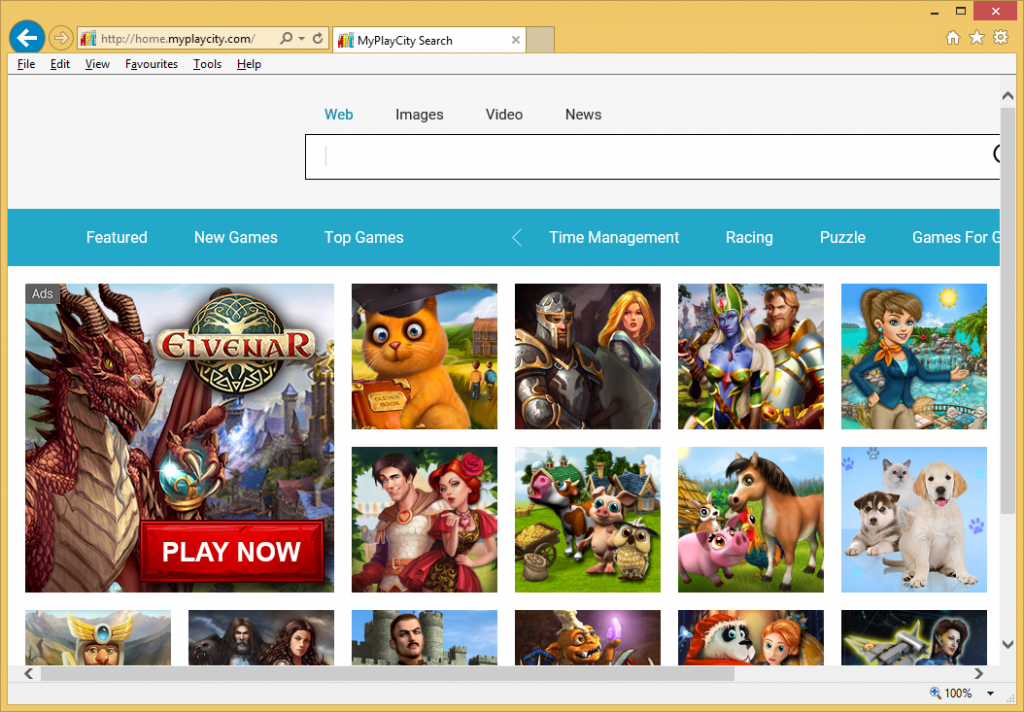Click horizontal scrollbar right arrow
This screenshot has height=712, width=1024.
978,673
